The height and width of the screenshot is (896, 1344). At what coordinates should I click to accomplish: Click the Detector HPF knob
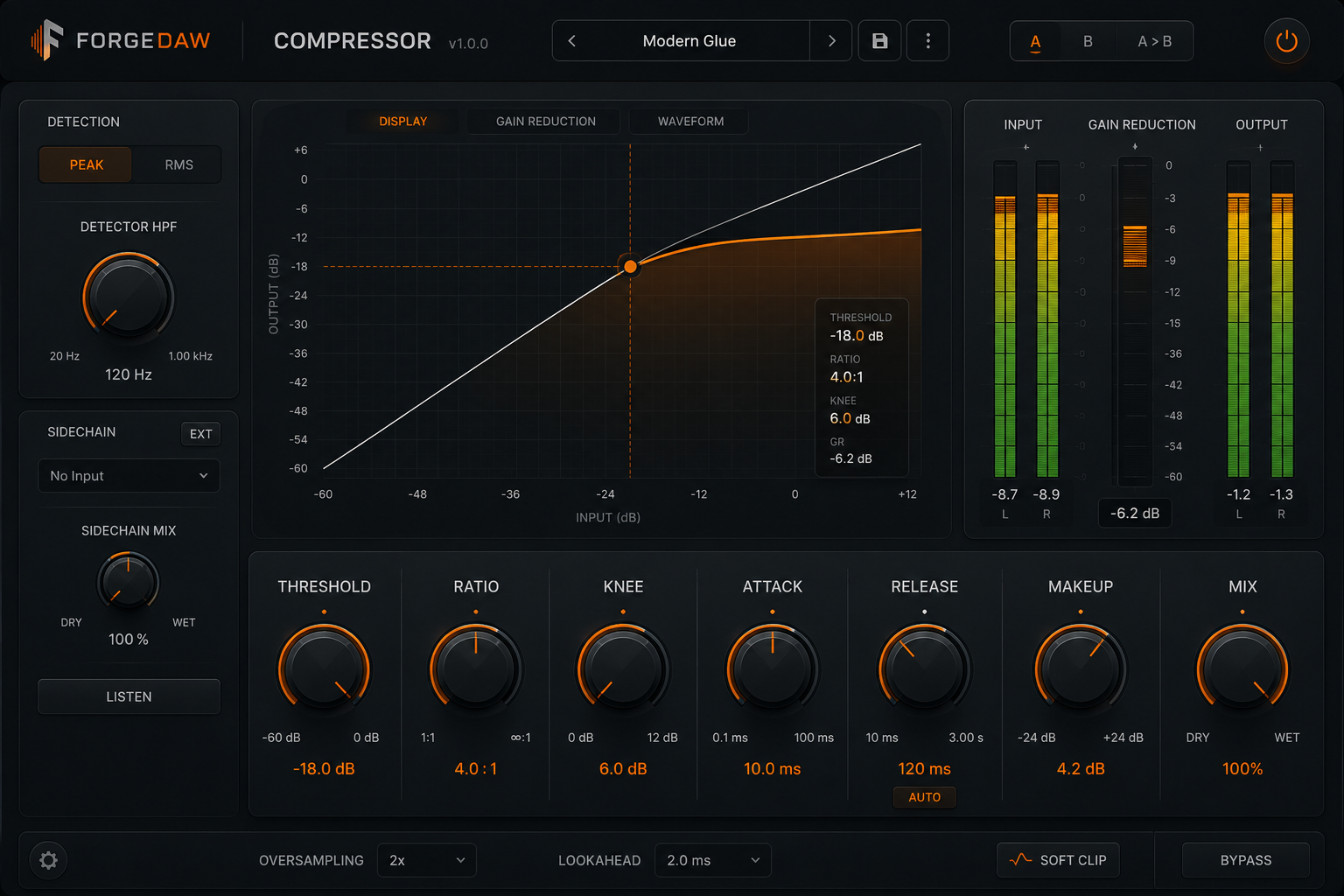coord(129,297)
